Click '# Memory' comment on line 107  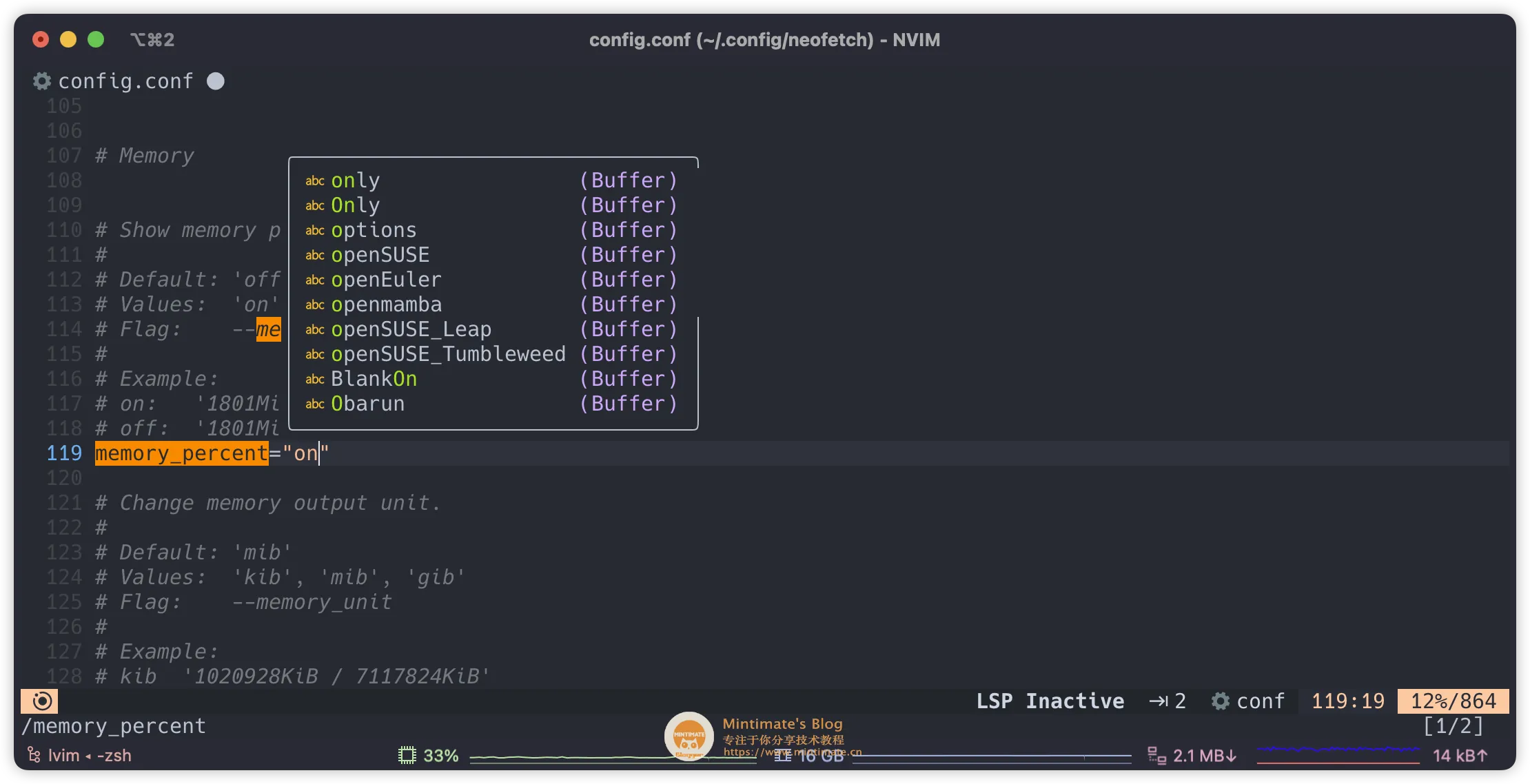(x=145, y=156)
